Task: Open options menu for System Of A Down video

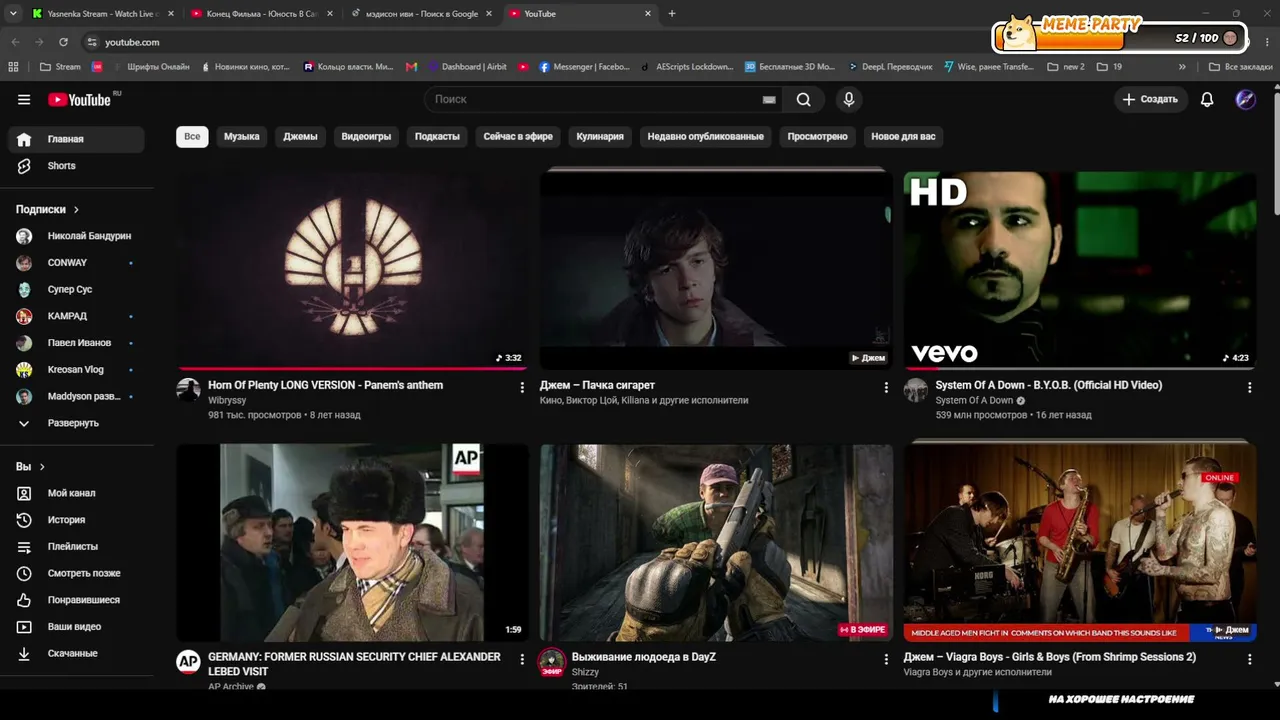Action: (1249, 388)
